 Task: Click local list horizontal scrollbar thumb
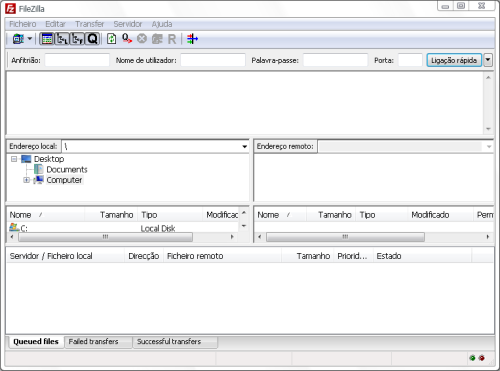click(105, 237)
